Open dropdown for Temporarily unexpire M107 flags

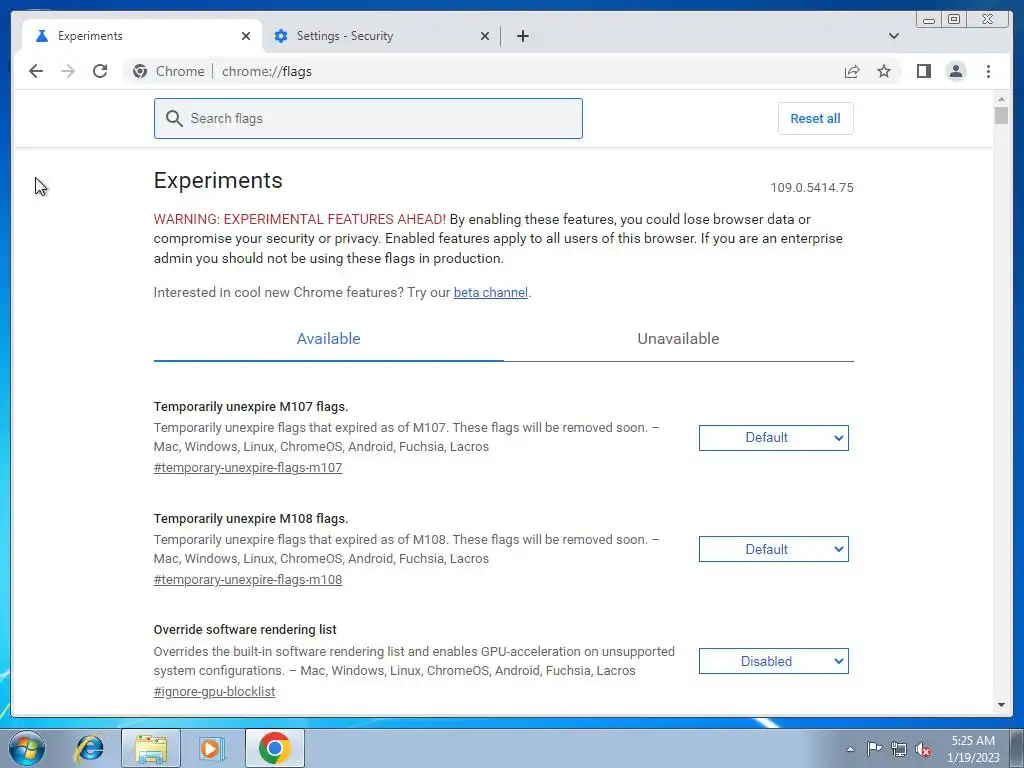[773, 438]
